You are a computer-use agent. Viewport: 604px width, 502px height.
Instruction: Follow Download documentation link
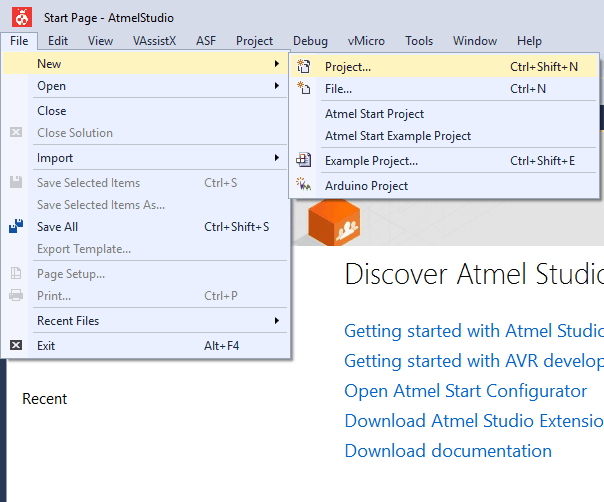coord(448,450)
